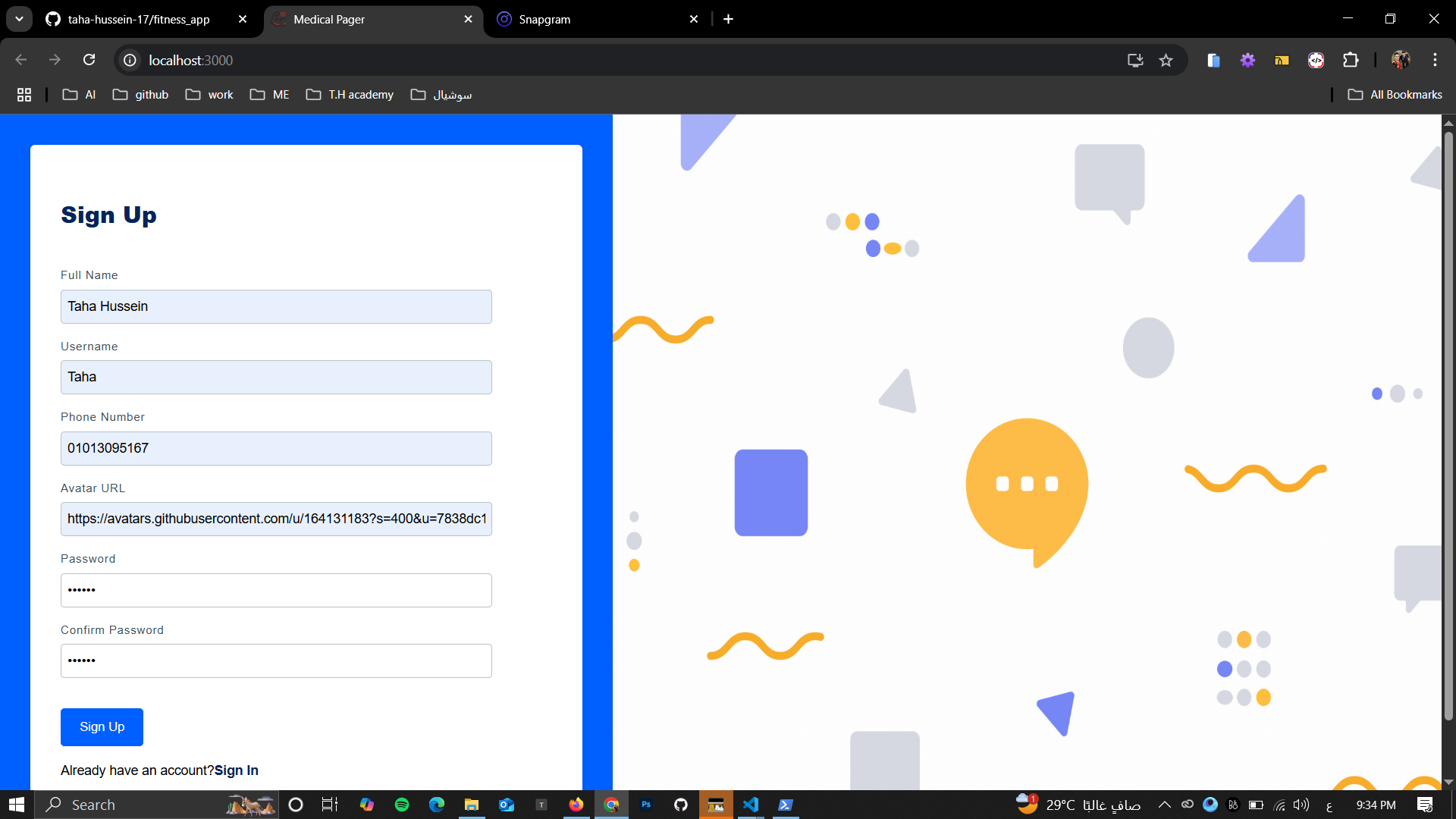Image resolution: width=1456 pixels, height=819 pixels.
Task: Reload the current page
Action: [x=89, y=60]
